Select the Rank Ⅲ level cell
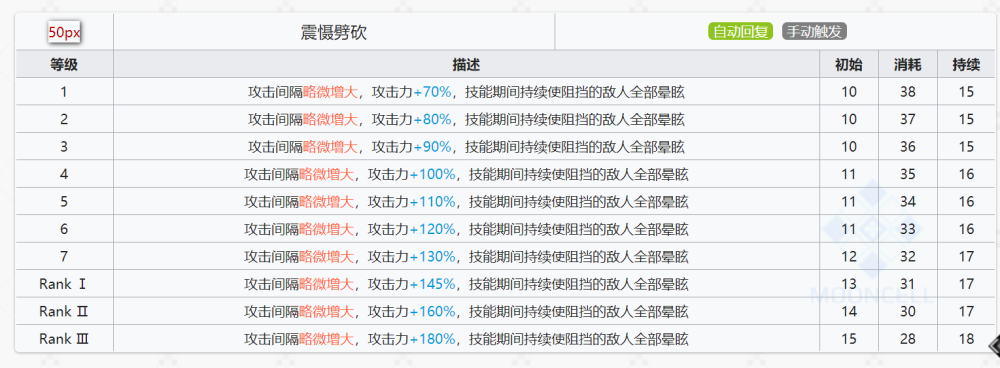The width and height of the screenshot is (1000, 368). coord(64,339)
